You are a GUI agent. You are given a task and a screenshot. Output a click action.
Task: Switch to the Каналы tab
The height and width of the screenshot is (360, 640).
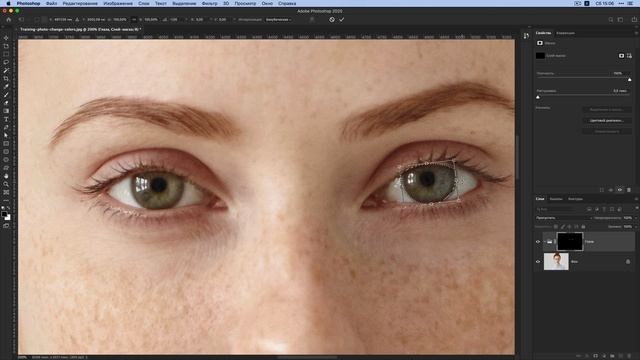coord(556,199)
